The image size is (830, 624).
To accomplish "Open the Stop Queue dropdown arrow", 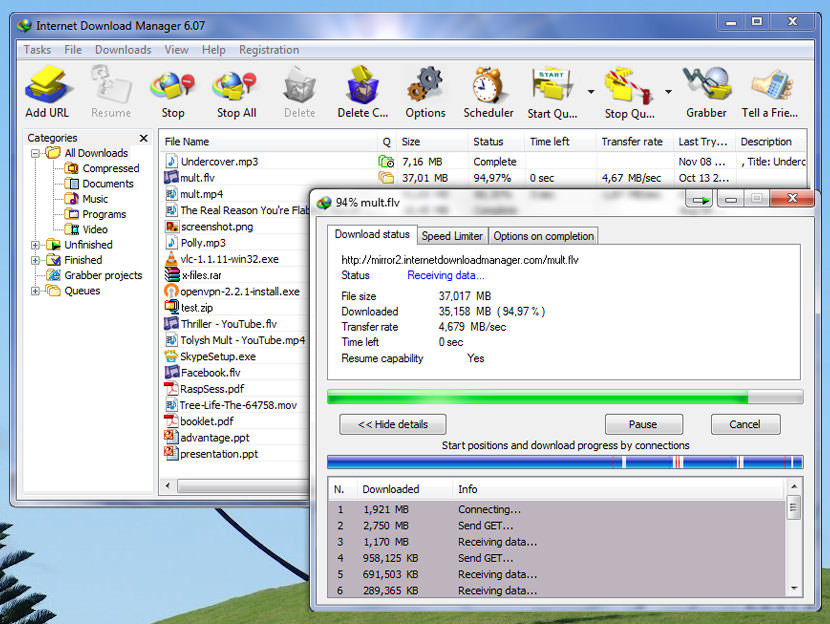I will [669, 92].
